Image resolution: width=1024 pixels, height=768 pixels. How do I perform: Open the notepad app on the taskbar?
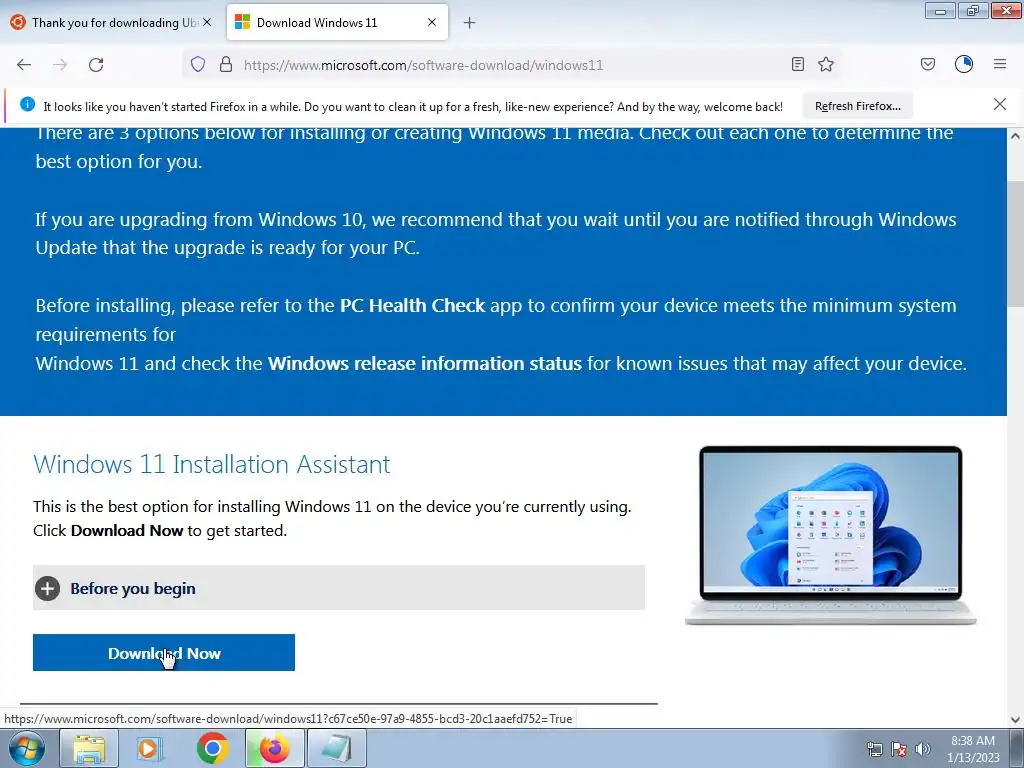[x=337, y=748]
